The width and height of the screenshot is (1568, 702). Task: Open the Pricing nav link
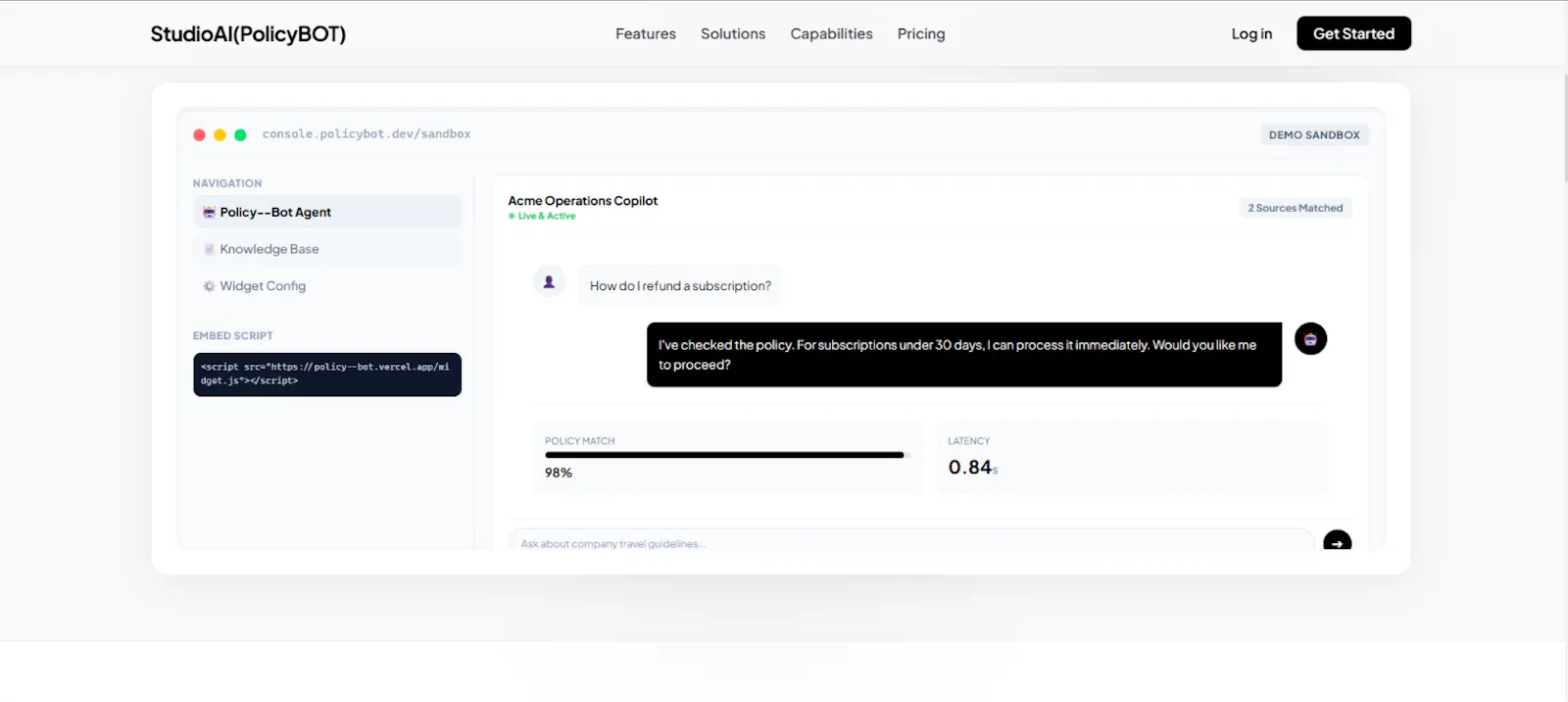[x=921, y=33]
